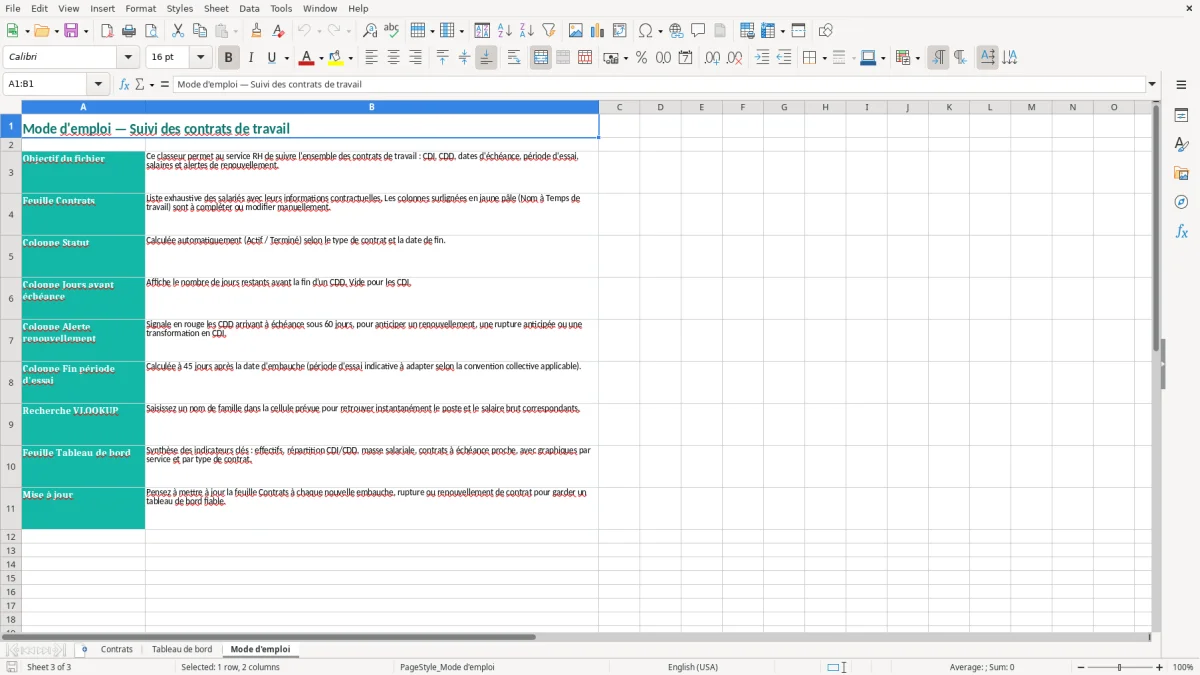The height and width of the screenshot is (675, 1200).
Task: Toggle Wrap Text
Action: [x=514, y=58]
